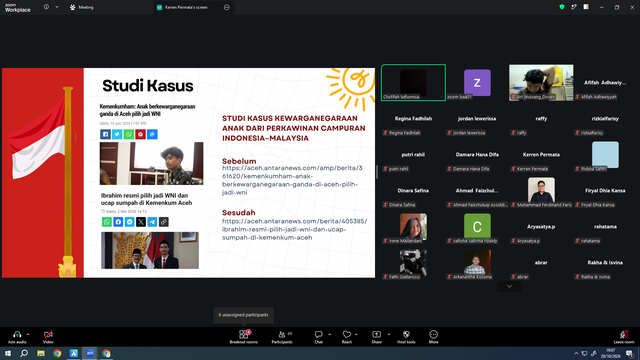This screenshot has height=360, width=640.
Task: Click the 6 unassigned participants tooltip
Action: [243, 315]
